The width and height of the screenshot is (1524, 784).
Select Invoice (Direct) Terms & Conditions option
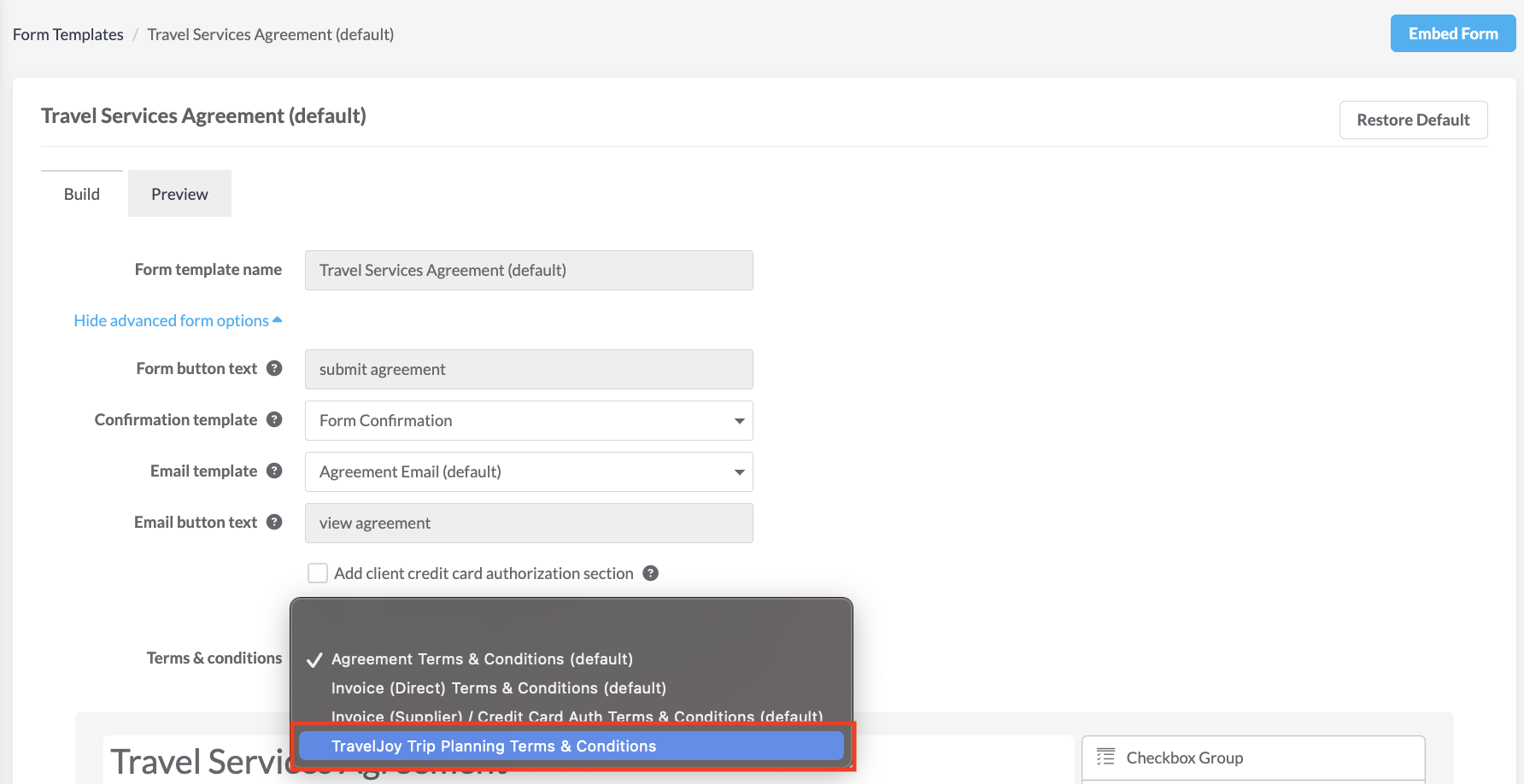tap(571, 688)
